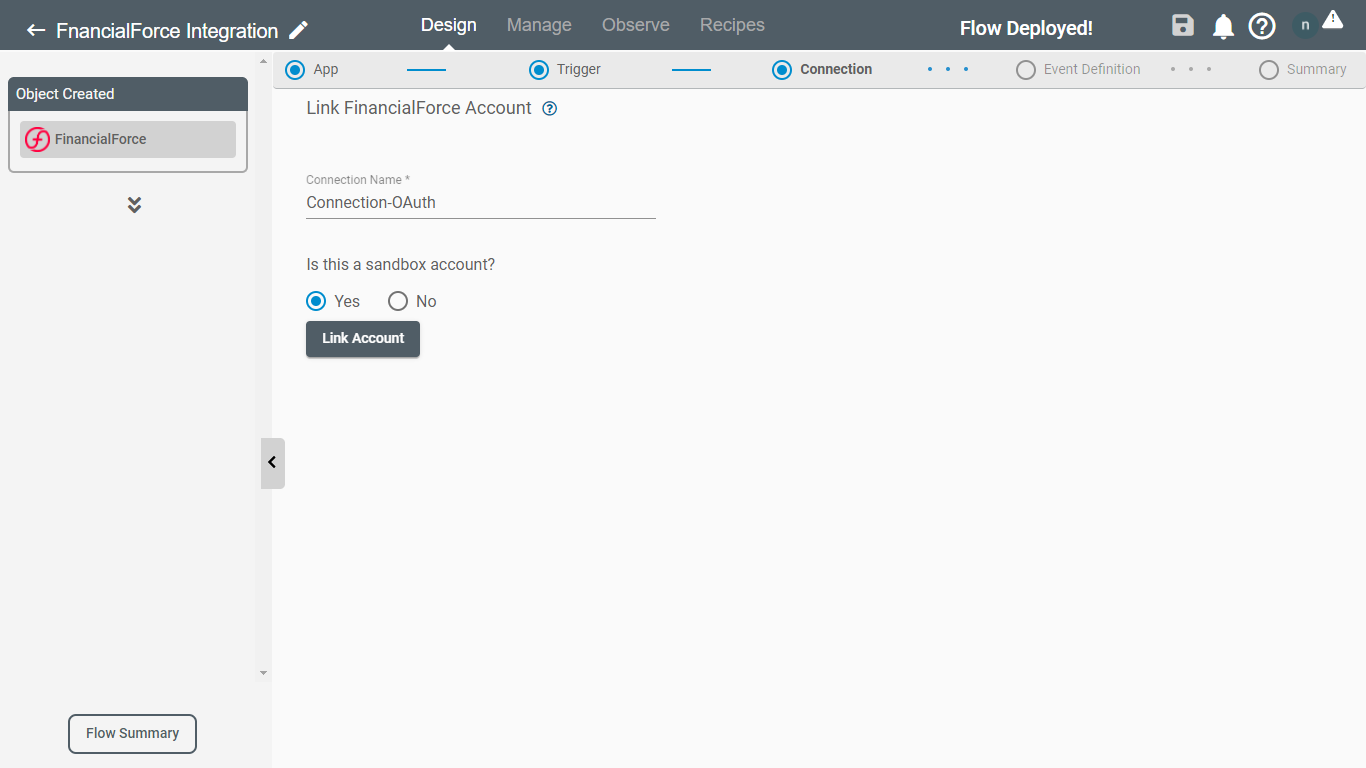
Task: Switch to the Manage tab
Action: [x=539, y=25]
